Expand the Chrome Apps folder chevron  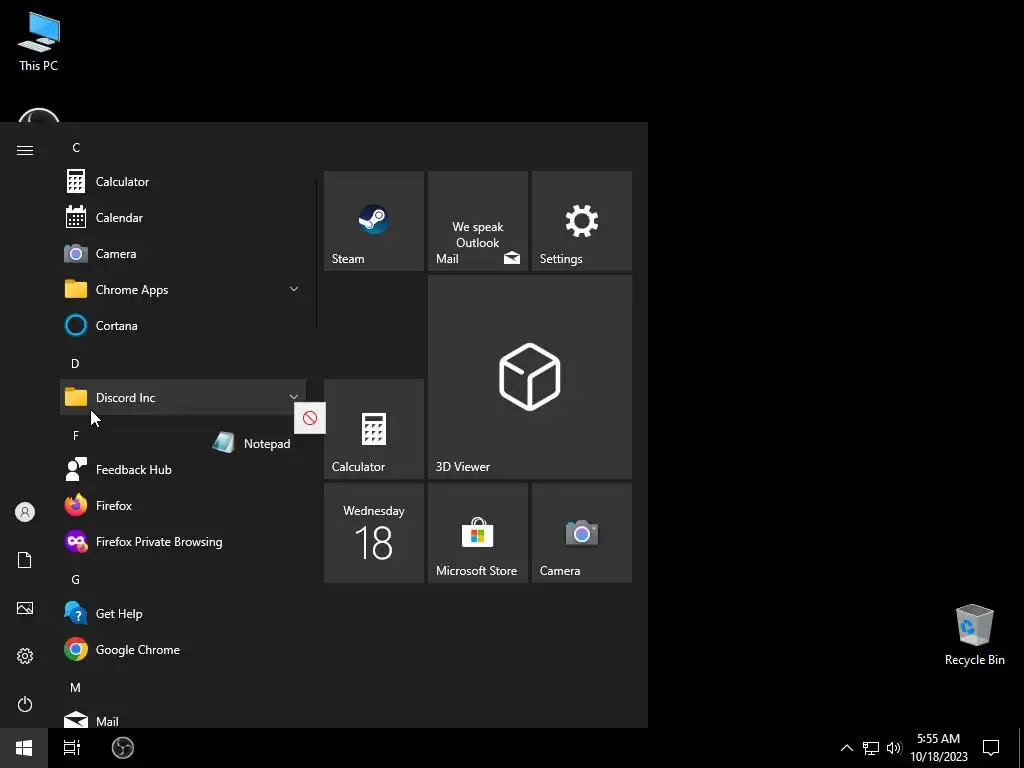point(294,289)
